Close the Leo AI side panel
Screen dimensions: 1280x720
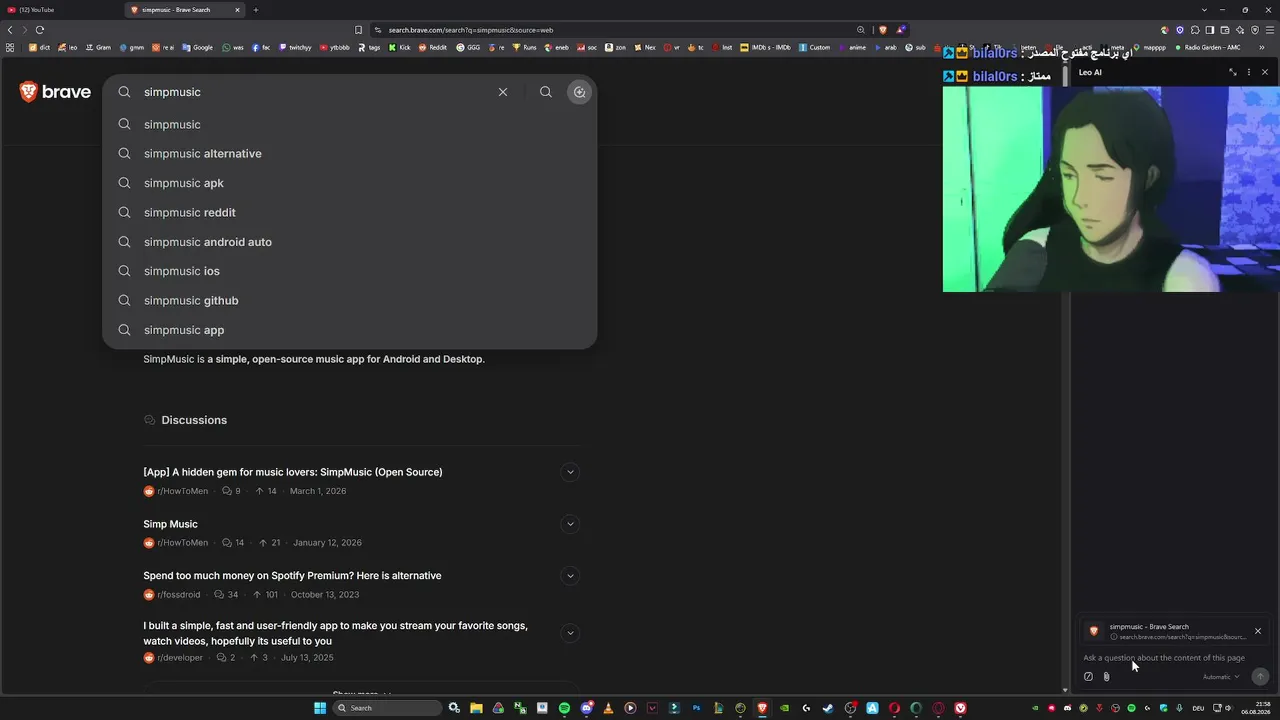(x=1265, y=72)
